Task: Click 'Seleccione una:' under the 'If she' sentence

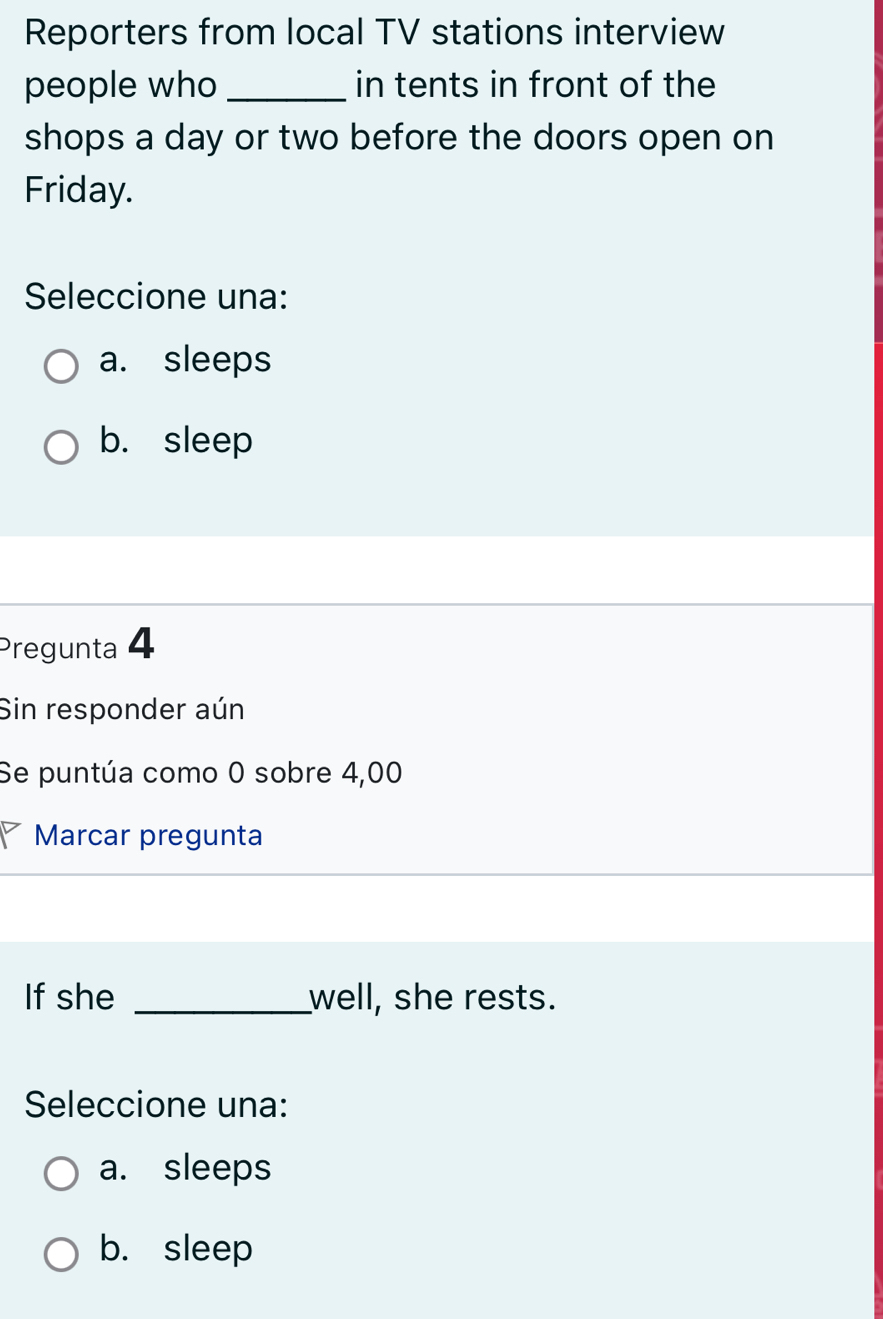Action: click(x=157, y=1104)
